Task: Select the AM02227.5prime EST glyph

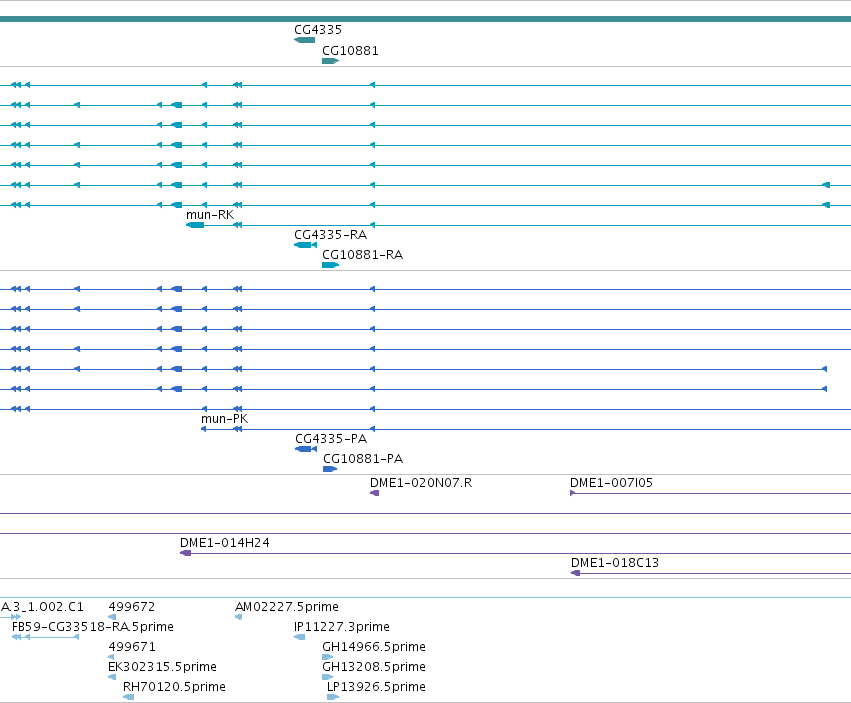Action: tap(239, 617)
